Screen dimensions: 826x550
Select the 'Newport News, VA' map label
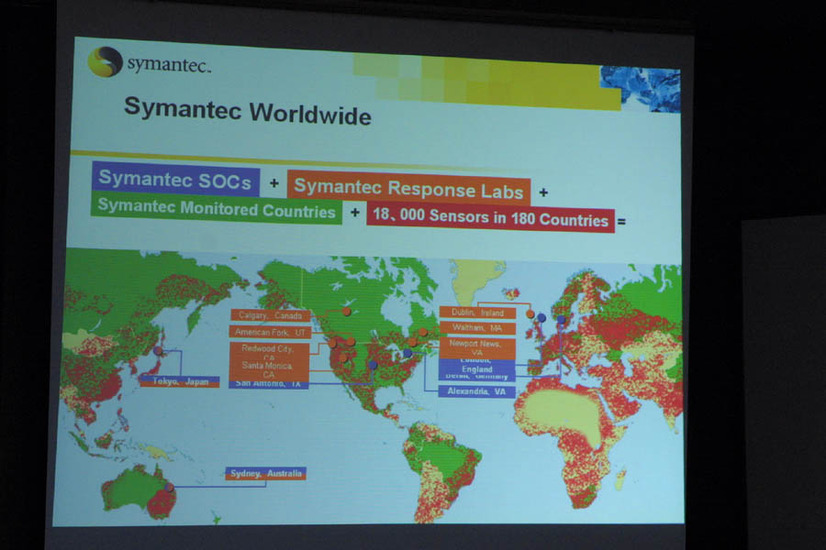pos(477,348)
